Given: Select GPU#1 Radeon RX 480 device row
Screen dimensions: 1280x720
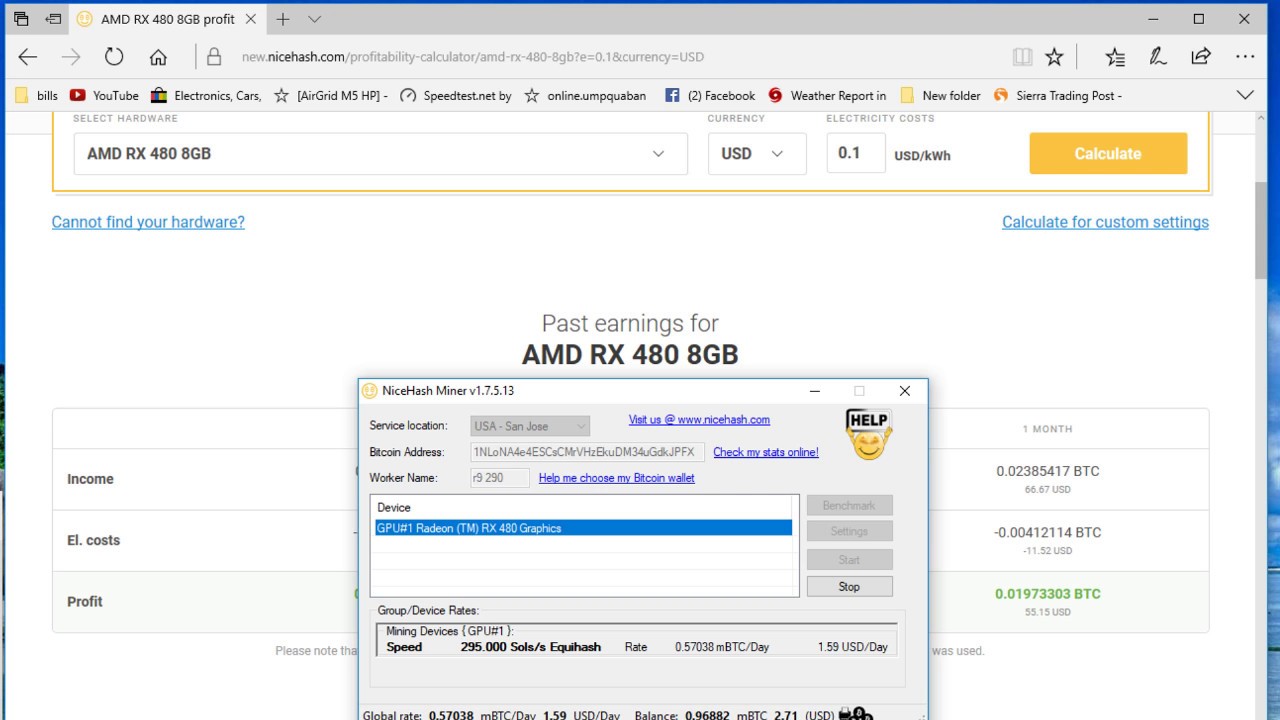Looking at the screenshot, I should (x=583, y=528).
